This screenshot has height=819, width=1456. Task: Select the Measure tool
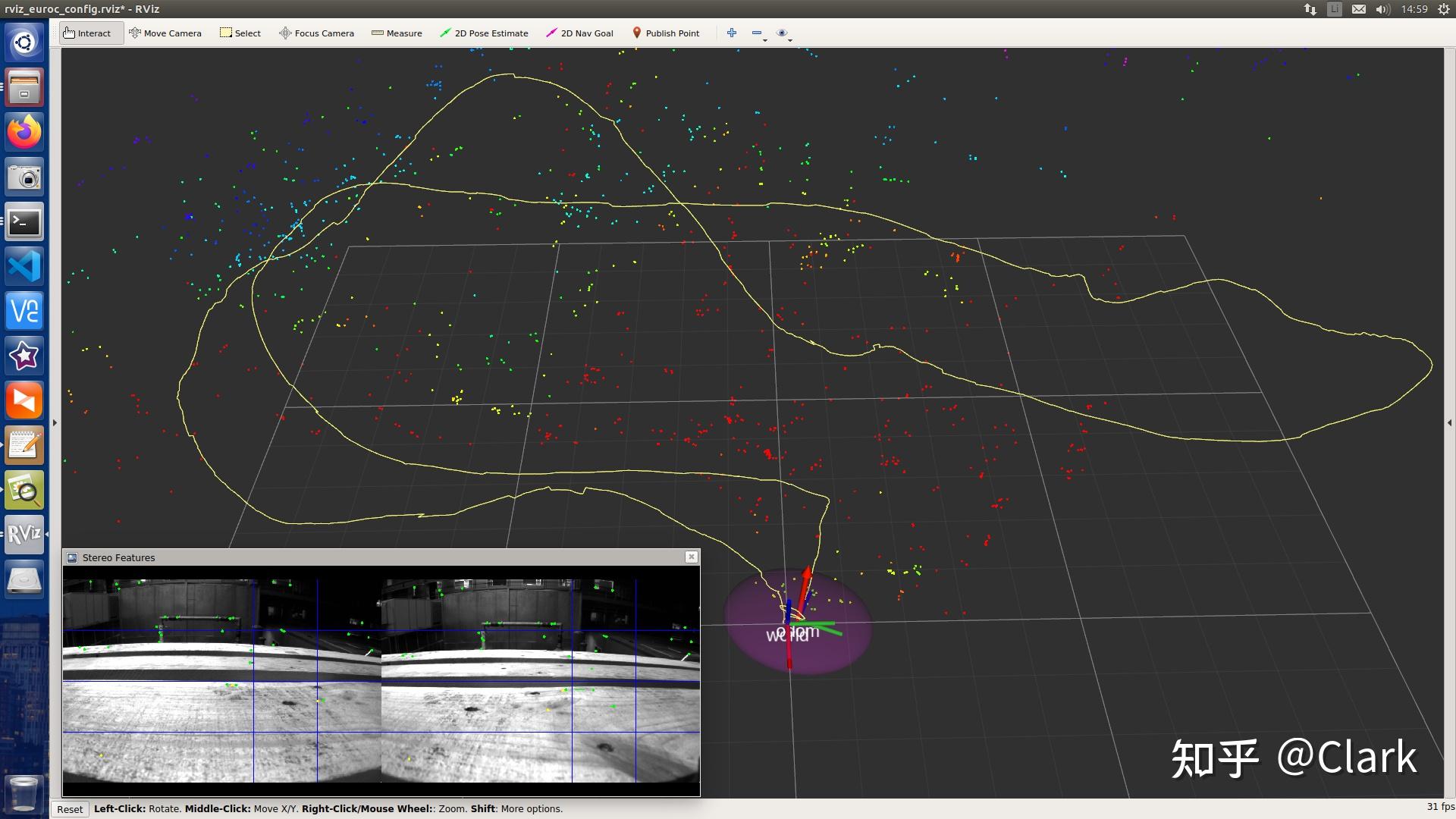point(397,33)
